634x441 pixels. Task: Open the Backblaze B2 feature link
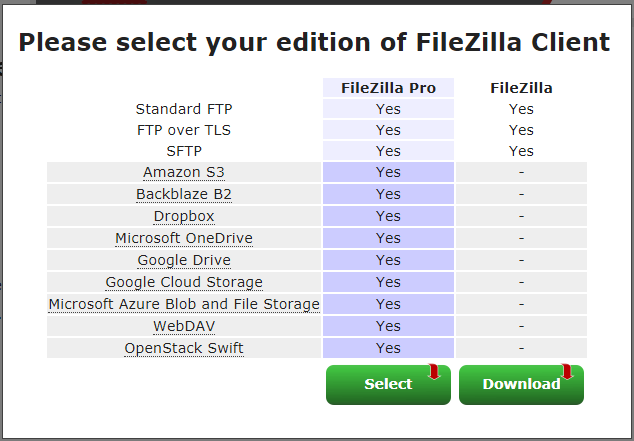(184, 194)
